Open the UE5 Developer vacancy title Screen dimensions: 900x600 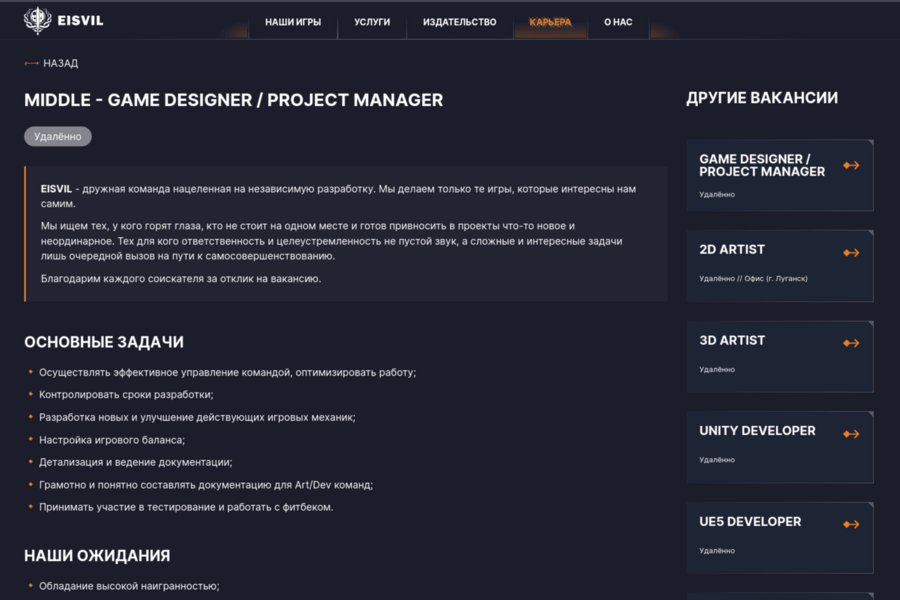point(750,522)
